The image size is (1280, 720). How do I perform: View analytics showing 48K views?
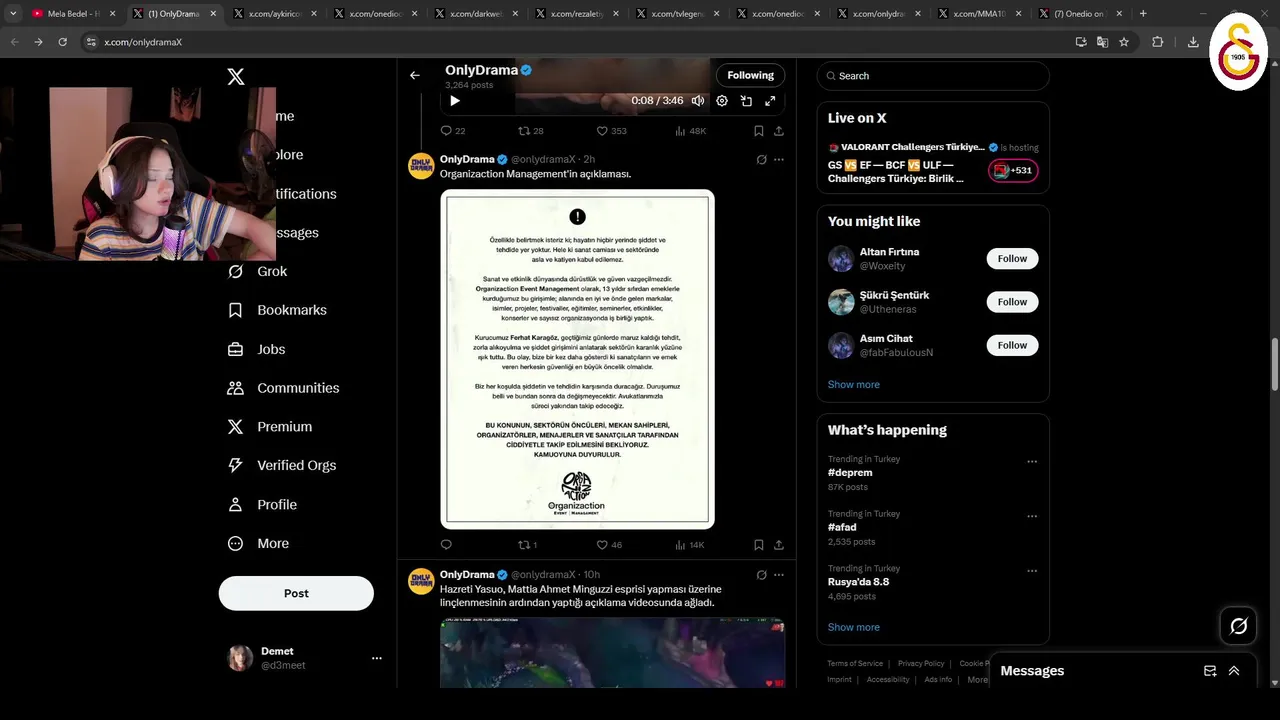click(690, 131)
